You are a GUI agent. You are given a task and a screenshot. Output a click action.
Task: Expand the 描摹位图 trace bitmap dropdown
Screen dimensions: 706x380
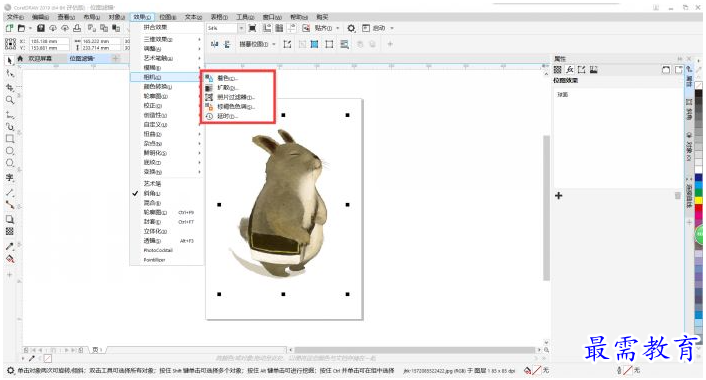(274, 44)
